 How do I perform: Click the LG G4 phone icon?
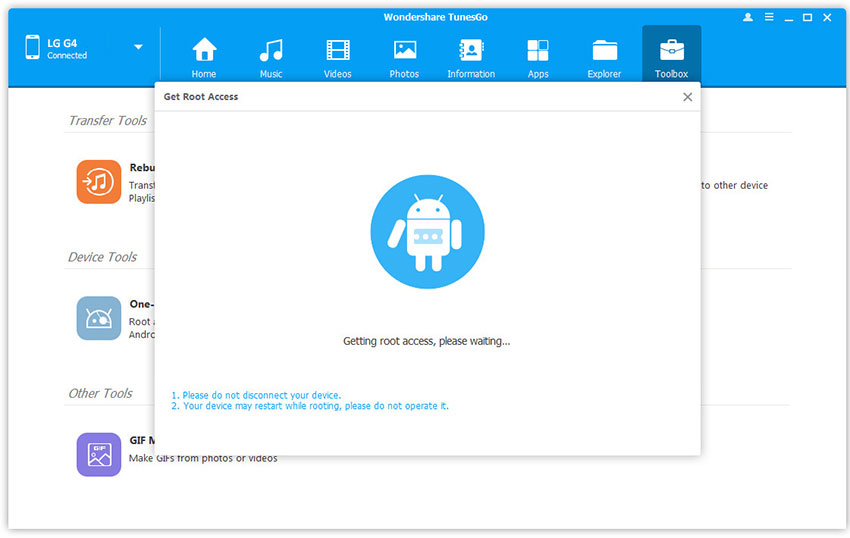click(32, 47)
